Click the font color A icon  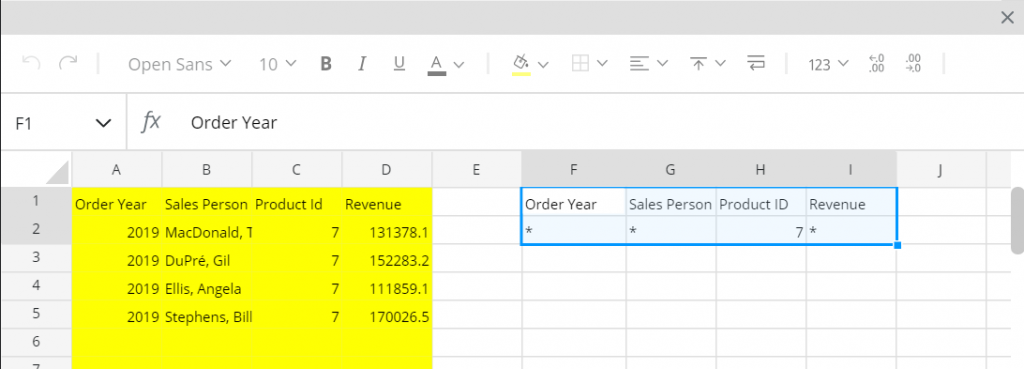pyautogui.click(x=437, y=65)
